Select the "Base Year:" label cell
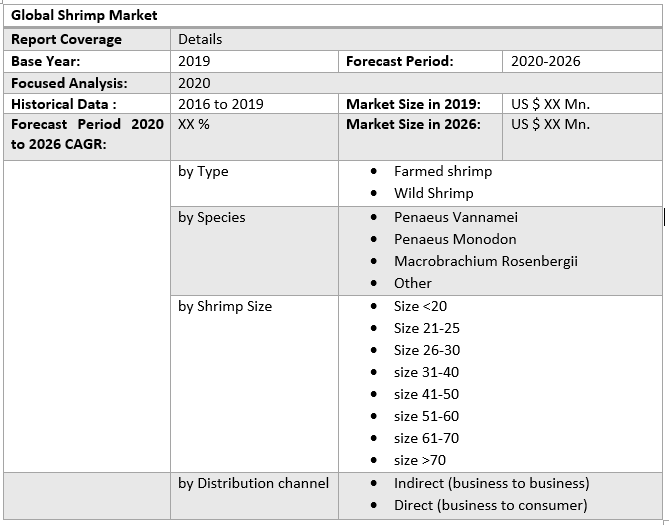This screenshot has width=669, height=525. click(45, 61)
